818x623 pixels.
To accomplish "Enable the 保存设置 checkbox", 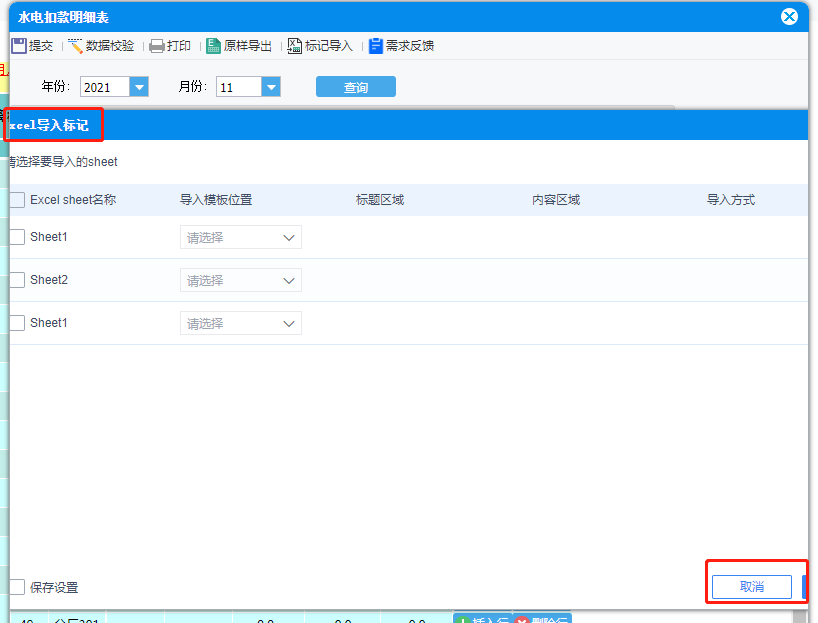I will coord(17,587).
